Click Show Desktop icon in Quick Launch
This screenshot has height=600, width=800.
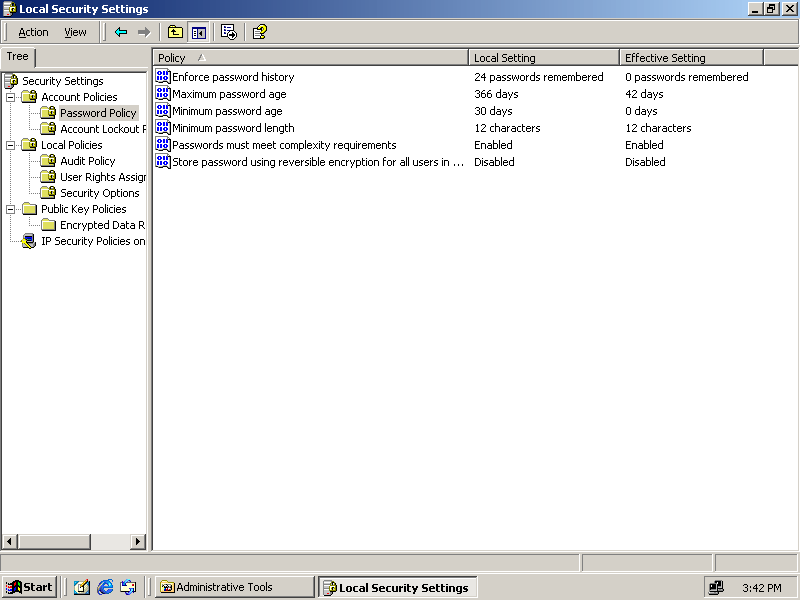tap(81, 587)
